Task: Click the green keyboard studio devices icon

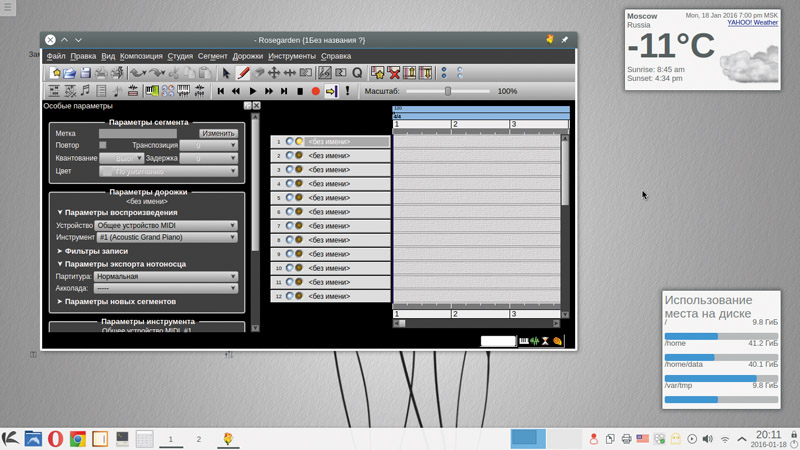Action: 152,91
